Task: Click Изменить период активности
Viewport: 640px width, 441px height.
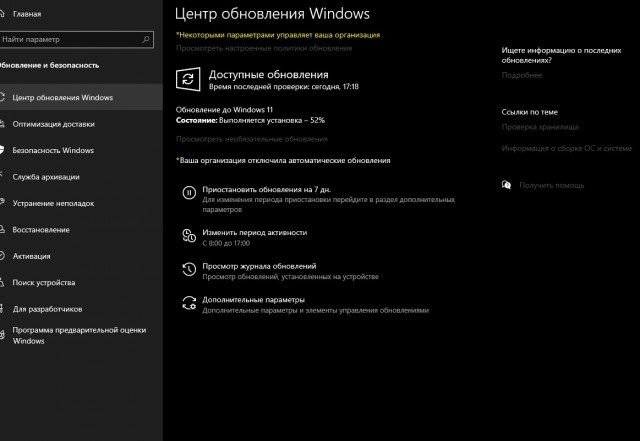Action: point(255,232)
